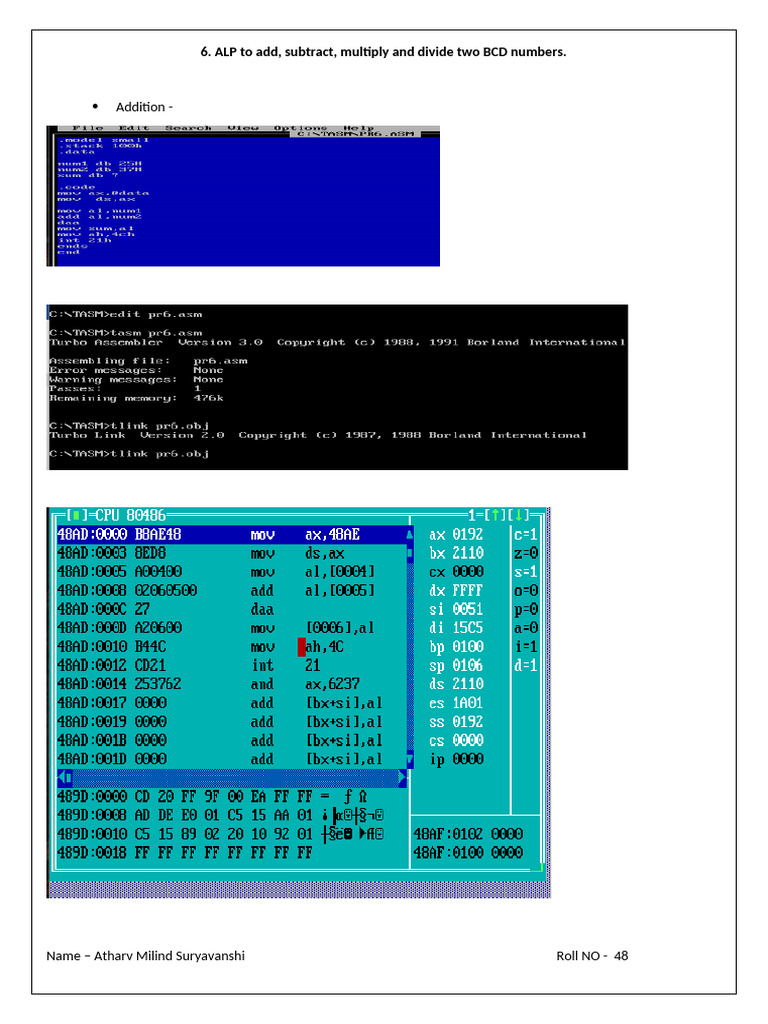Viewport: 768px width, 1024px height.
Task: Click memory dump row 489D:0008
Action: coord(221,816)
